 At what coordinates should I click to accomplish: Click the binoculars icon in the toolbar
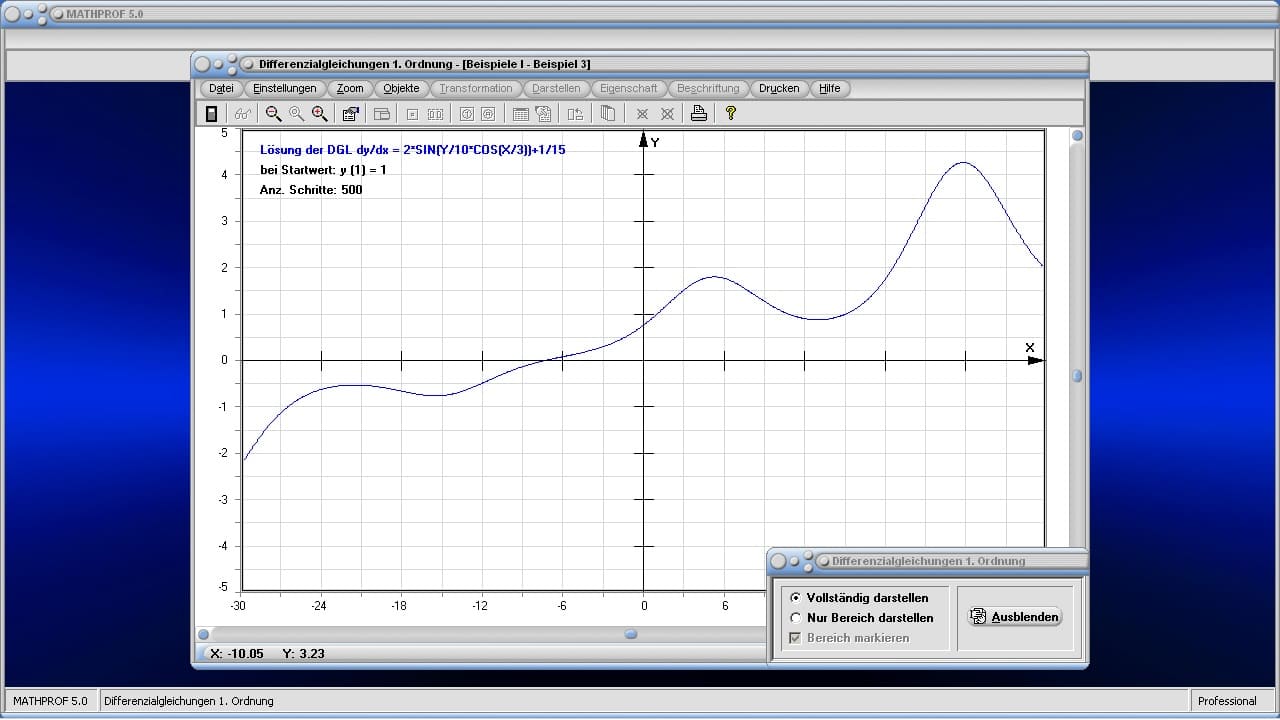pos(242,114)
